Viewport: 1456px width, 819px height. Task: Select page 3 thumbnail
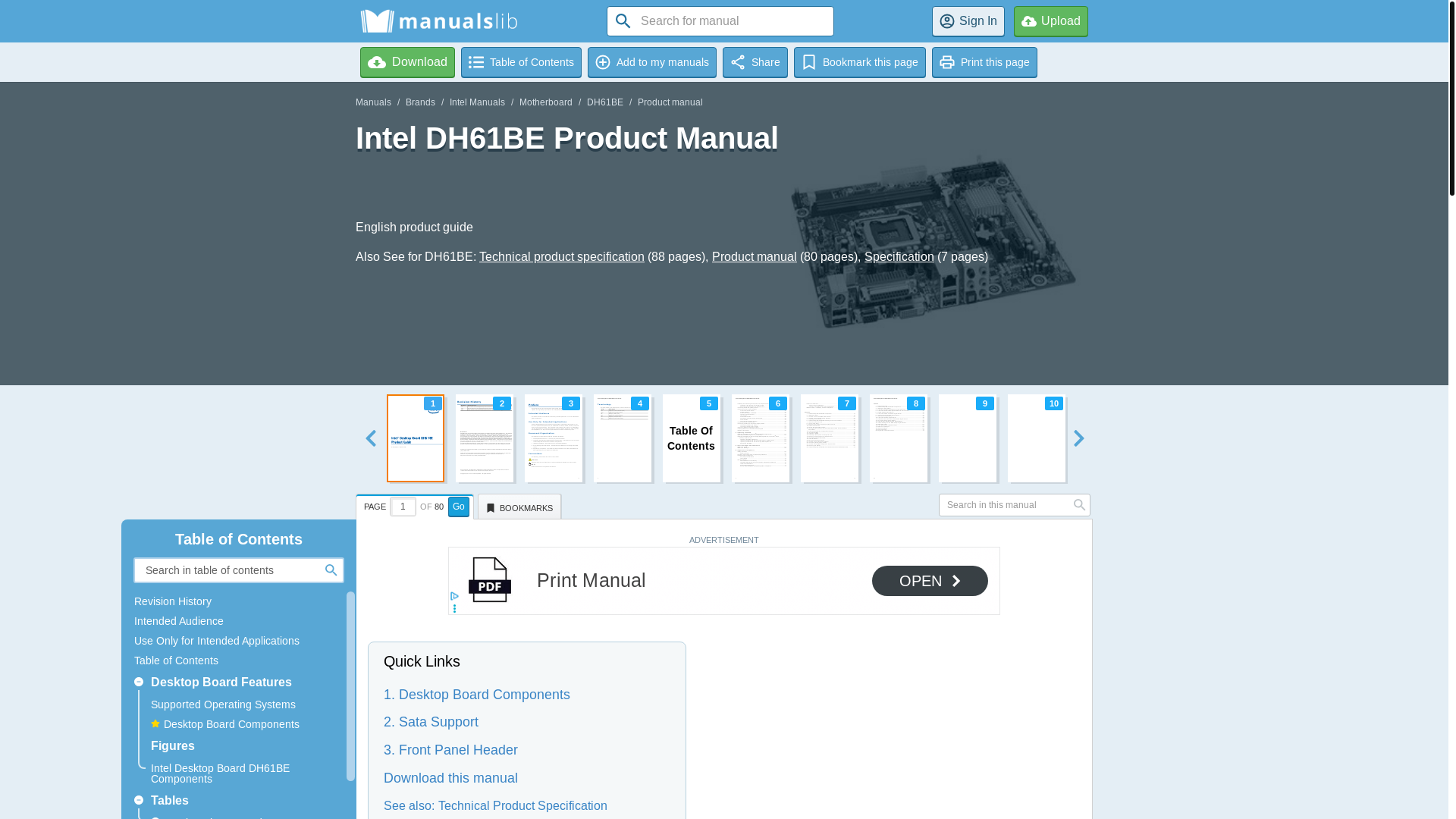(x=554, y=438)
